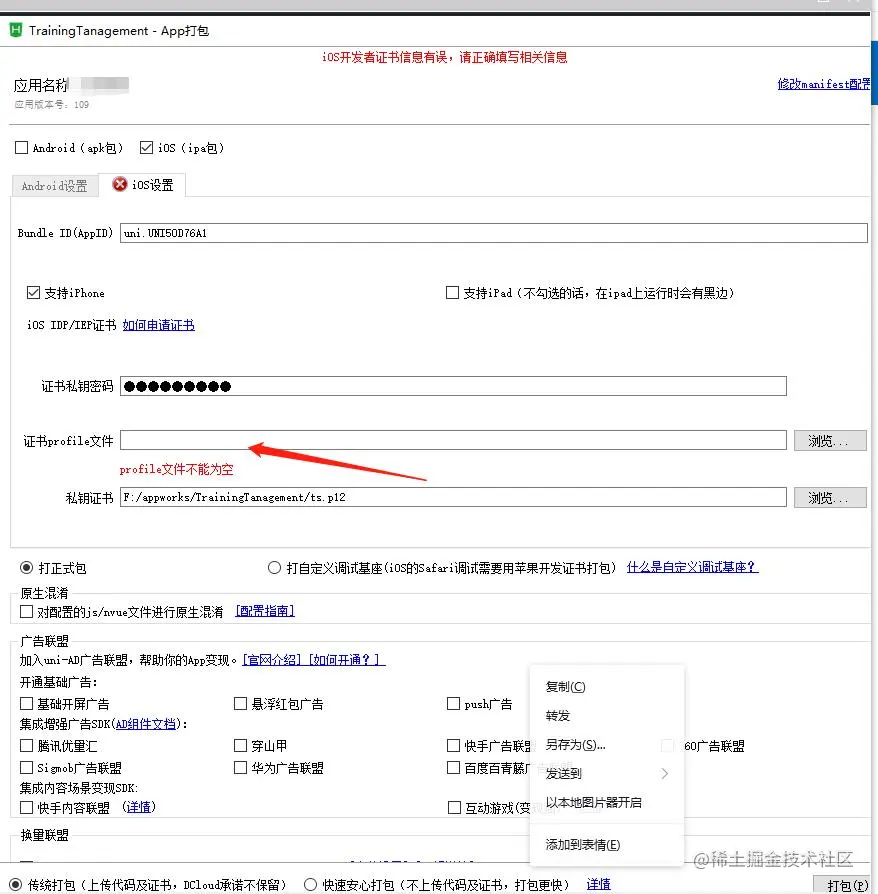Image resolution: width=878 pixels, height=894 pixels.
Task: Select the iOS设置 tab
Action: click(x=142, y=185)
